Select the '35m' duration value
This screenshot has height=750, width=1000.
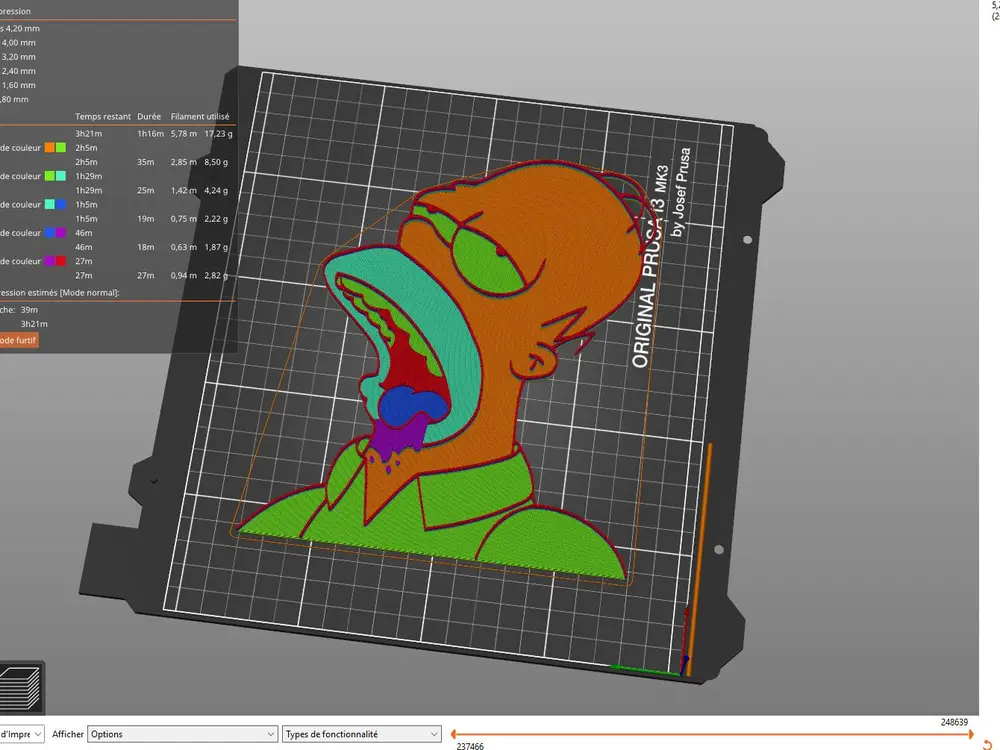pyautogui.click(x=145, y=162)
